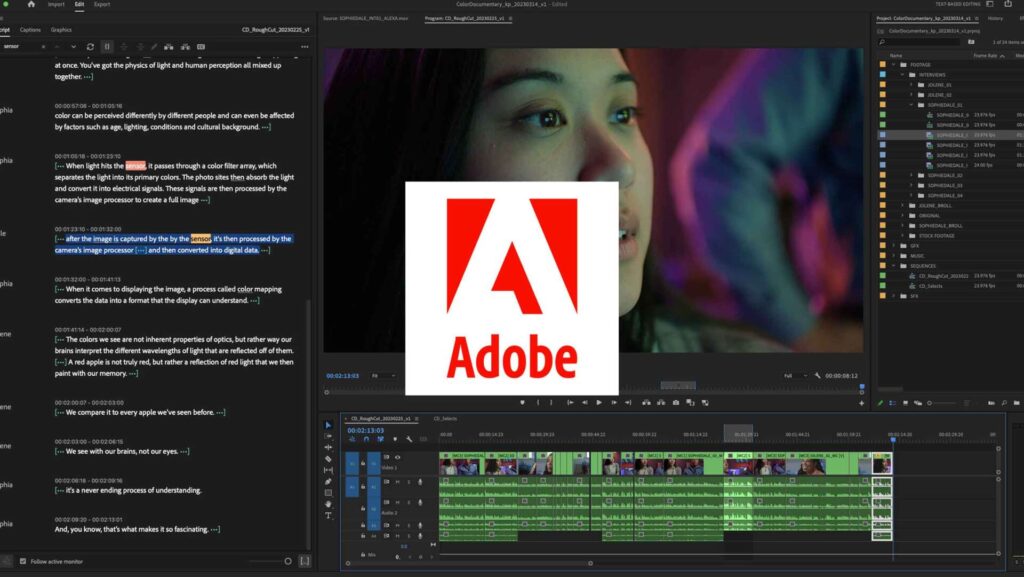Image resolution: width=1024 pixels, height=577 pixels.
Task: Click the Lift icon in the Program monitor
Action: tap(647, 401)
